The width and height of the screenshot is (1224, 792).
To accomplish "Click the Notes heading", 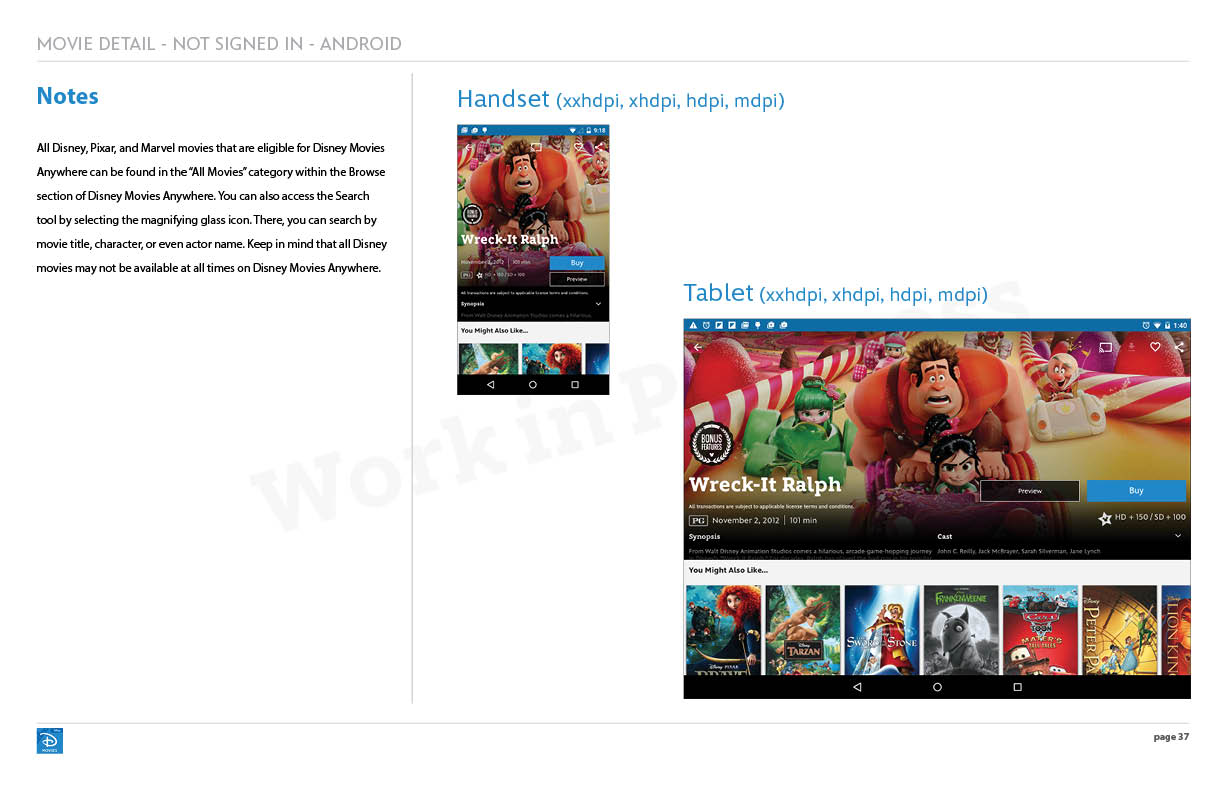I will pyautogui.click(x=67, y=97).
